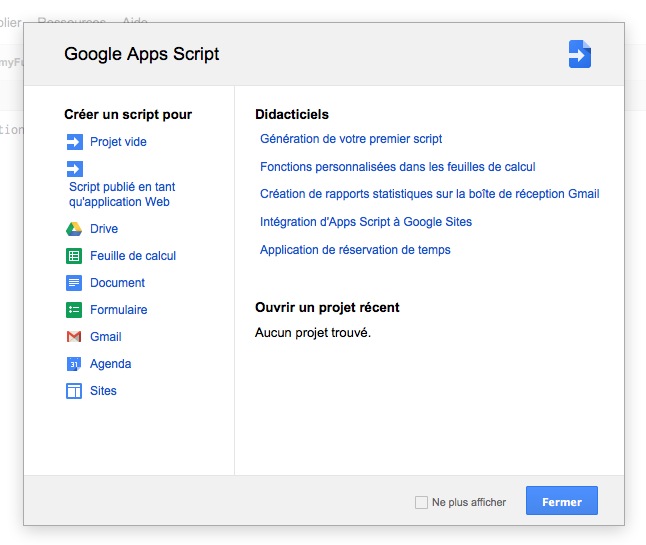Enable the Ne plus afficher checkbox

pyautogui.click(x=421, y=502)
